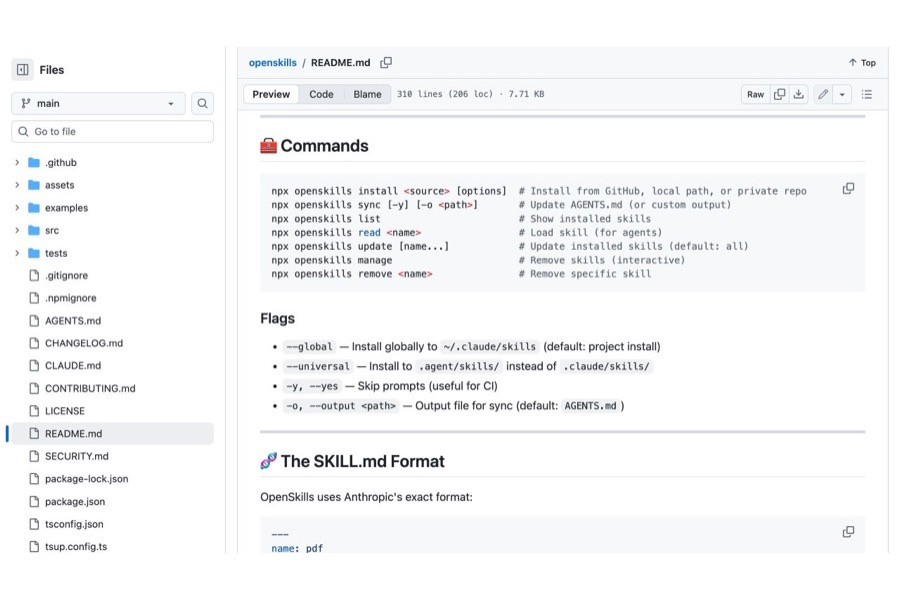
Task: Open the LICENSE file
Action: [65, 411]
